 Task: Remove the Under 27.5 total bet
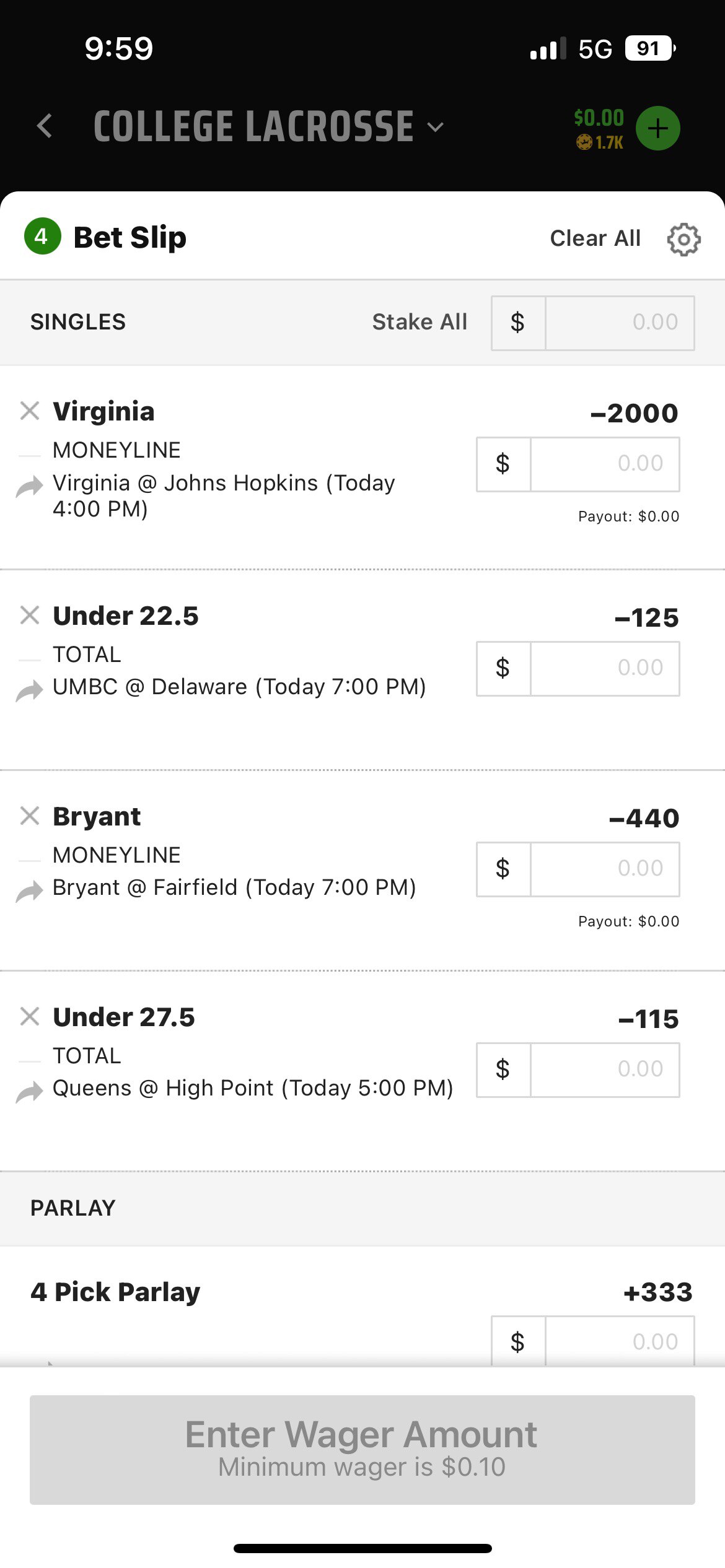click(30, 1016)
